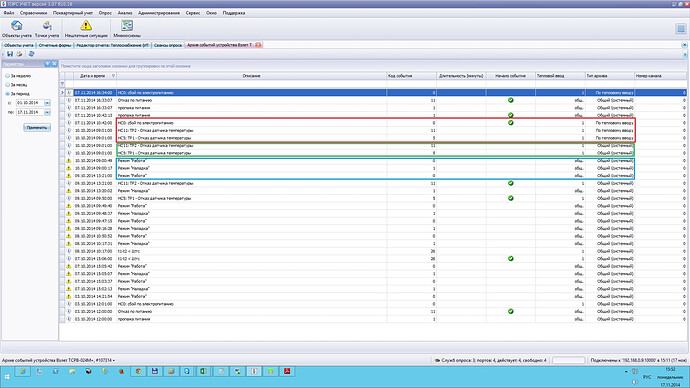Click filter icon in table filter row
The image size is (690, 388).
point(62,84)
